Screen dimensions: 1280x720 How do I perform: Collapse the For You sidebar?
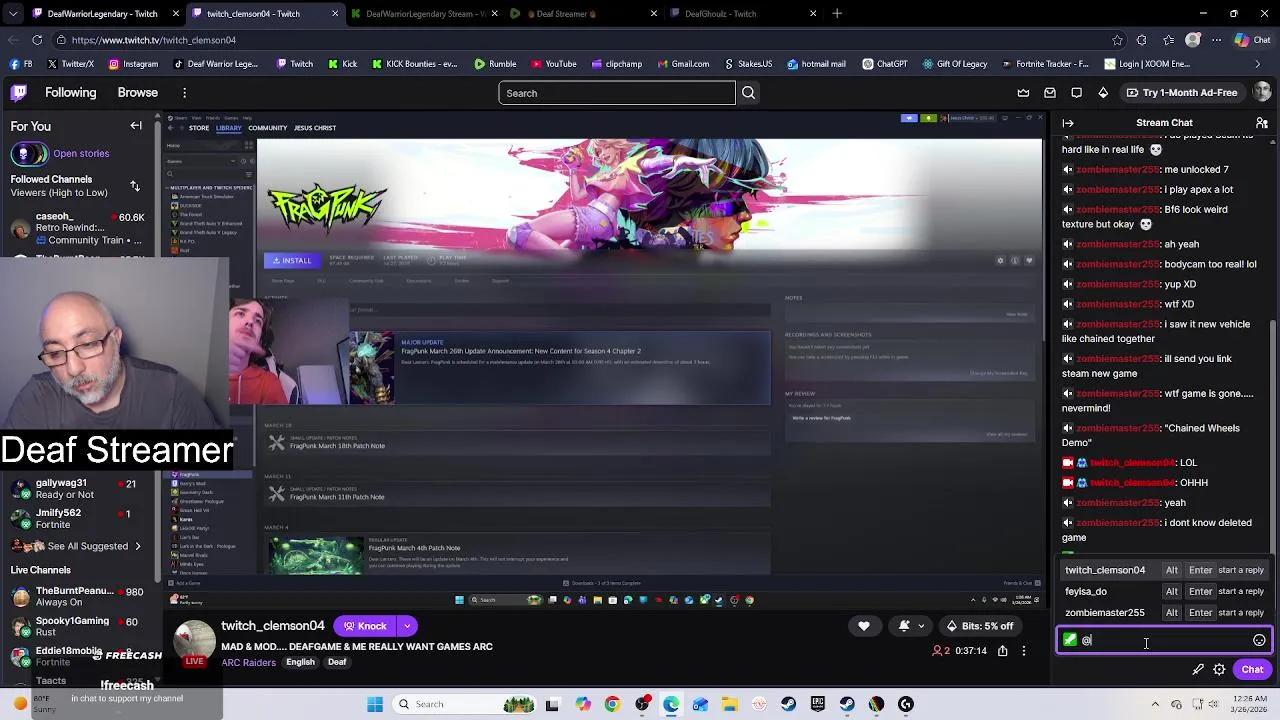[136, 126]
